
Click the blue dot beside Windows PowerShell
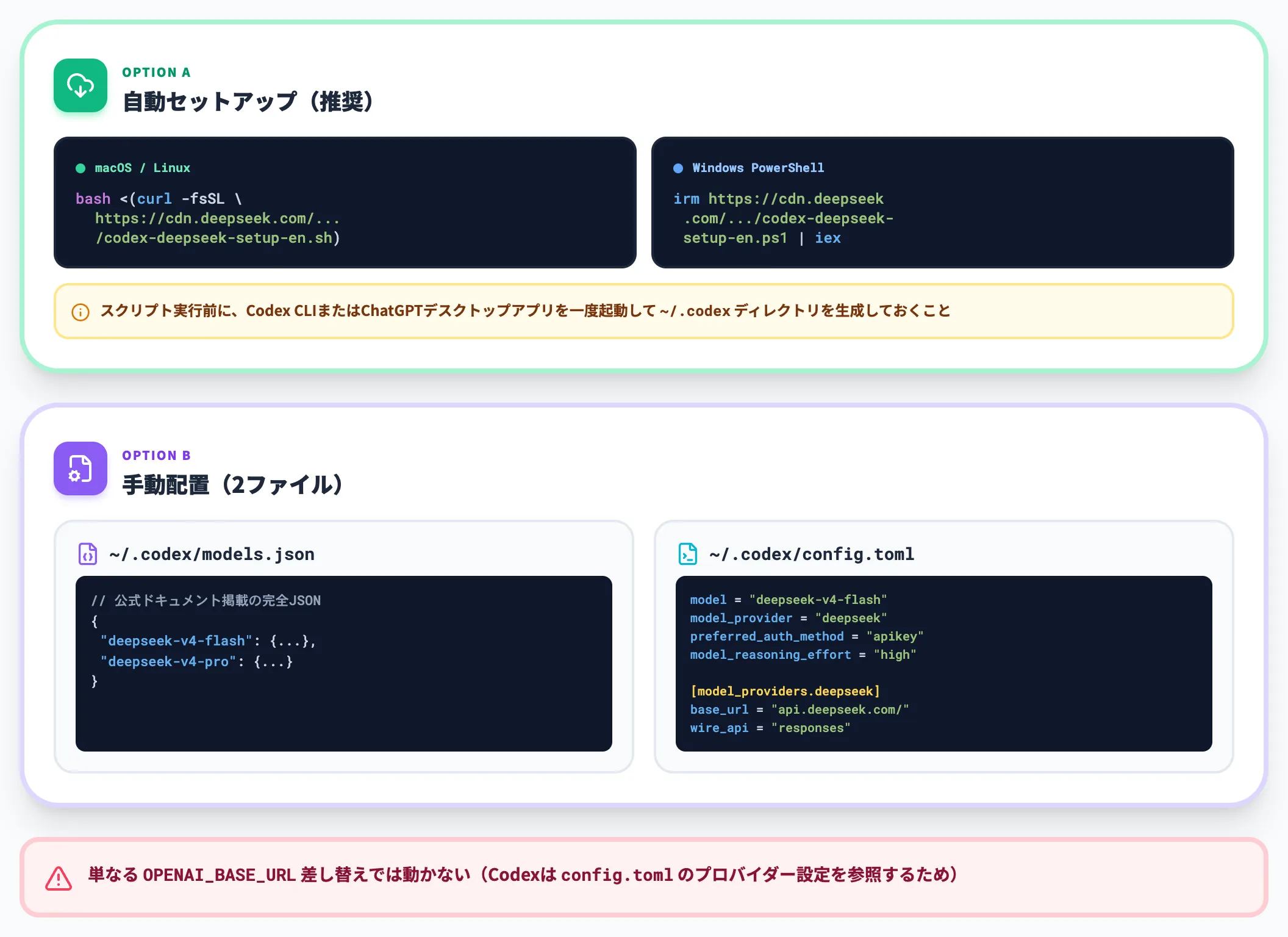pos(678,168)
